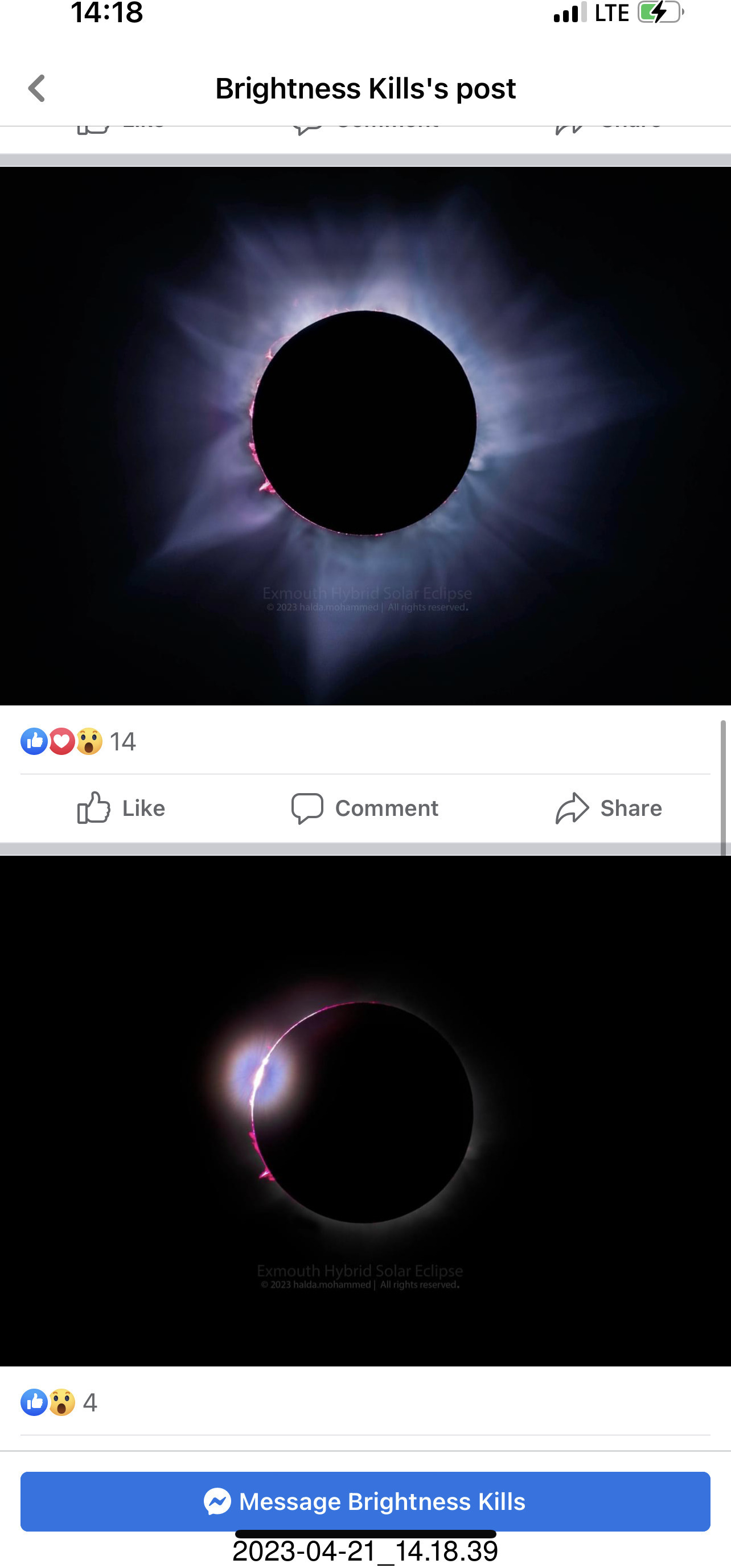
Task: Tap the Share arrow icon
Action: point(572,808)
